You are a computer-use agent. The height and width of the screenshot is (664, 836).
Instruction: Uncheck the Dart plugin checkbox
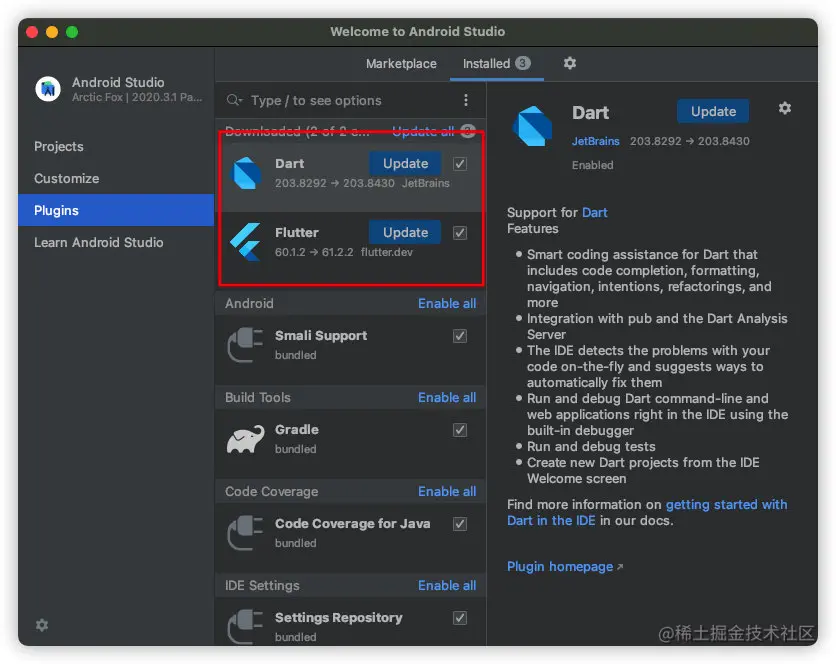click(460, 164)
